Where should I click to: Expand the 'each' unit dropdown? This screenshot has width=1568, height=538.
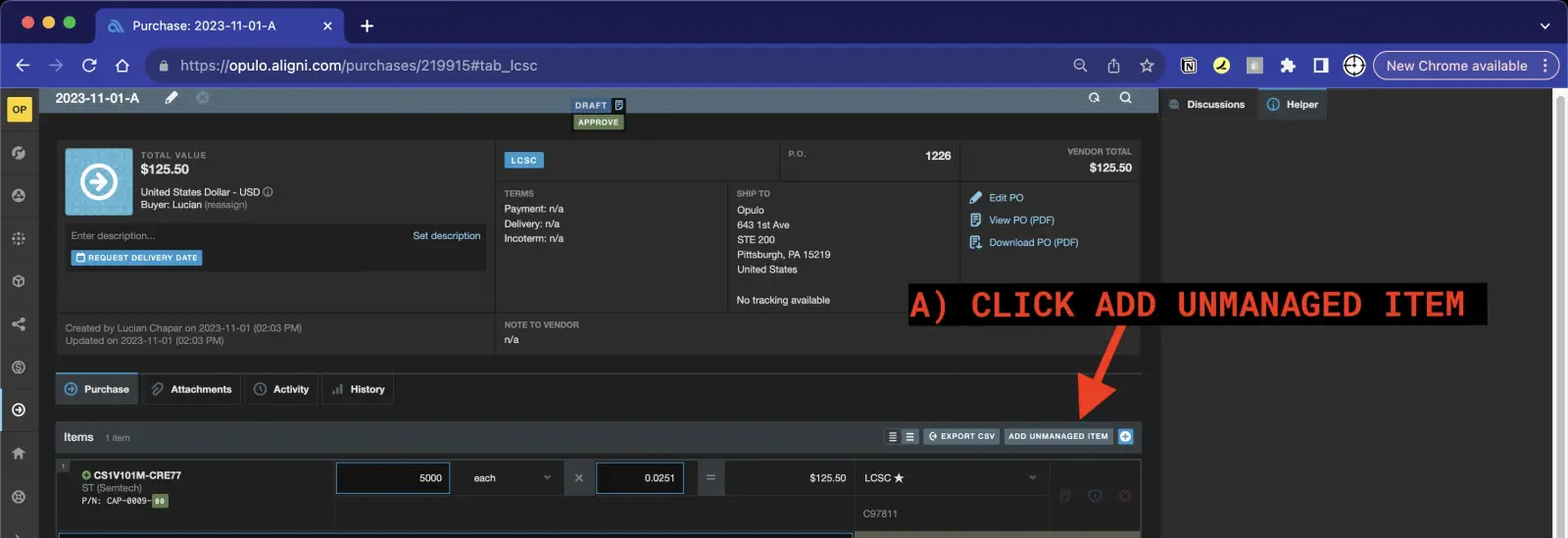512,478
